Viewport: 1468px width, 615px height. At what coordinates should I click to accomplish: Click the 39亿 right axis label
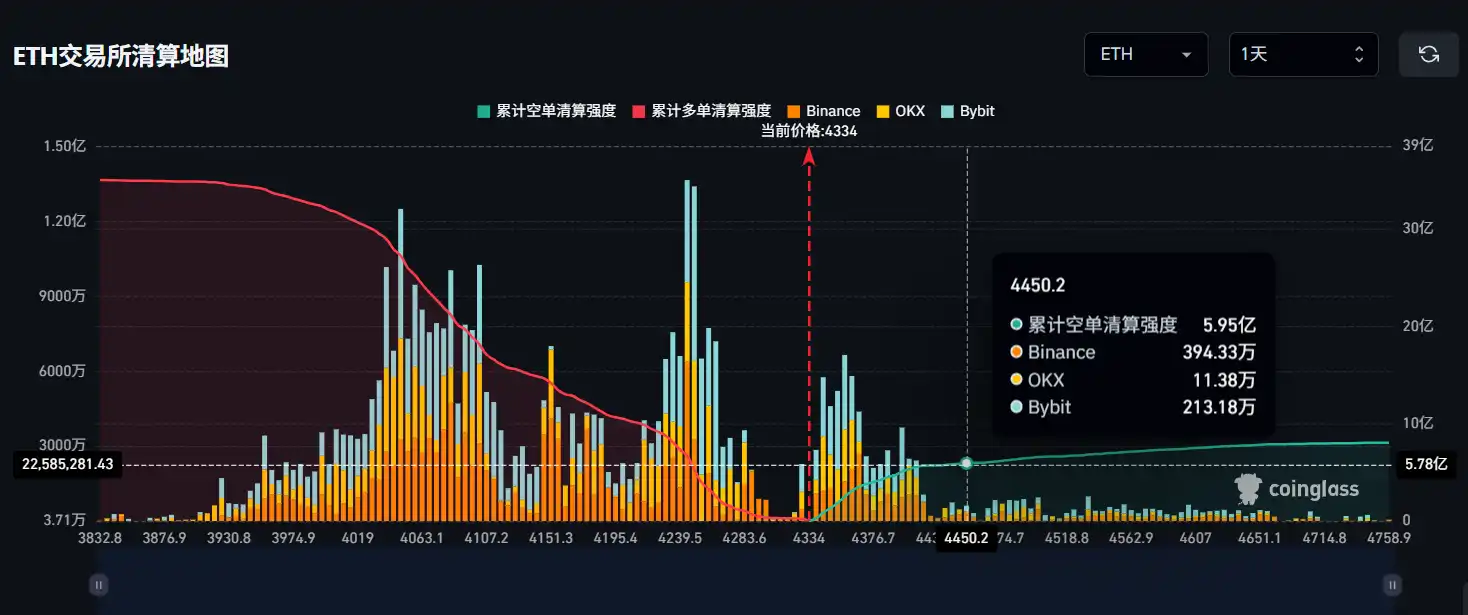click(x=1420, y=146)
